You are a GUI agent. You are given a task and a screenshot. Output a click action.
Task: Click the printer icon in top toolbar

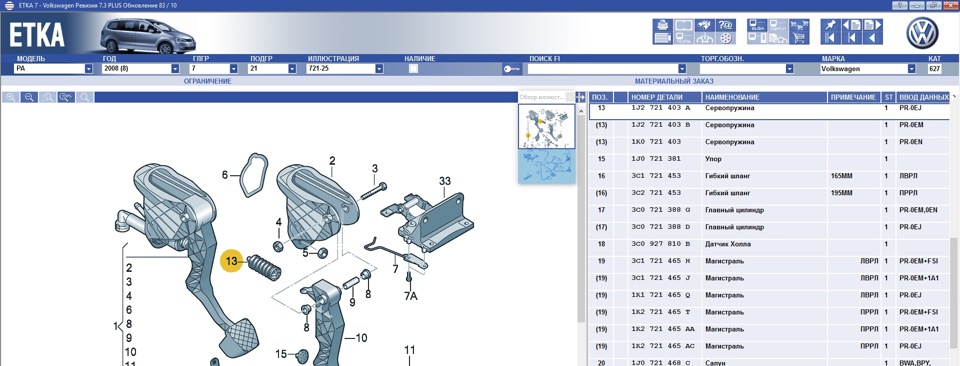pyautogui.click(x=662, y=25)
